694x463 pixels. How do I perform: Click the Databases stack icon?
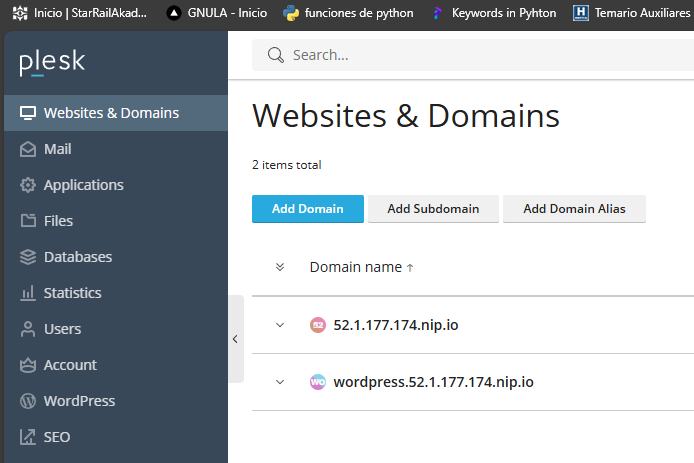click(x=27, y=257)
